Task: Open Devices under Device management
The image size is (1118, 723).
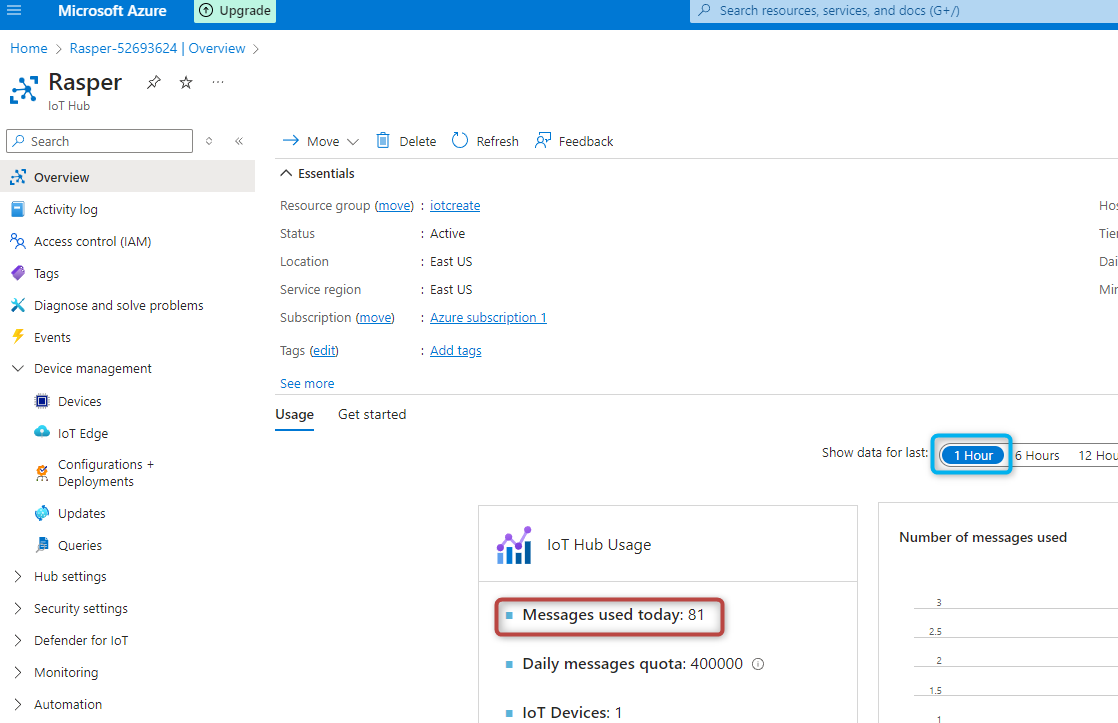Action: coord(79,401)
